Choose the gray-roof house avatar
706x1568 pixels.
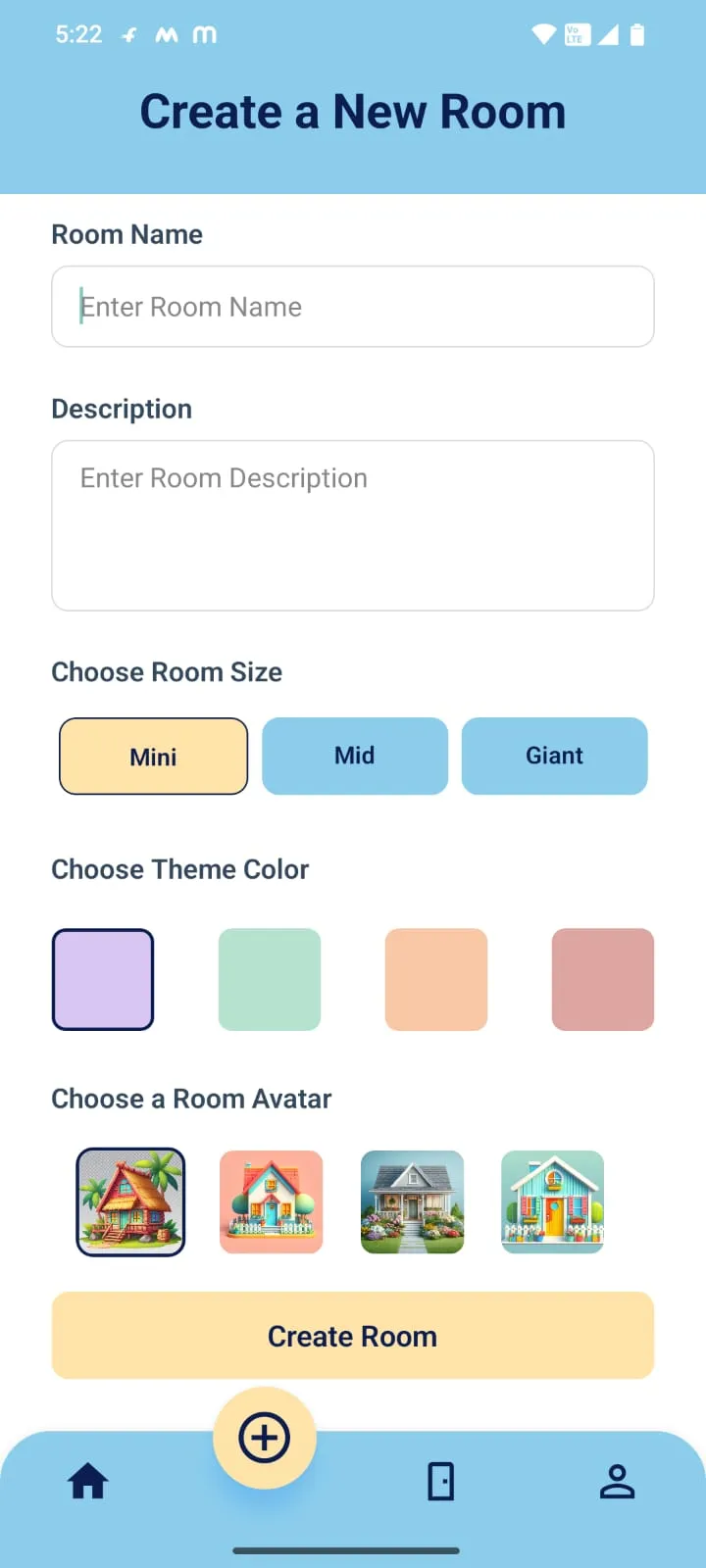point(413,1201)
